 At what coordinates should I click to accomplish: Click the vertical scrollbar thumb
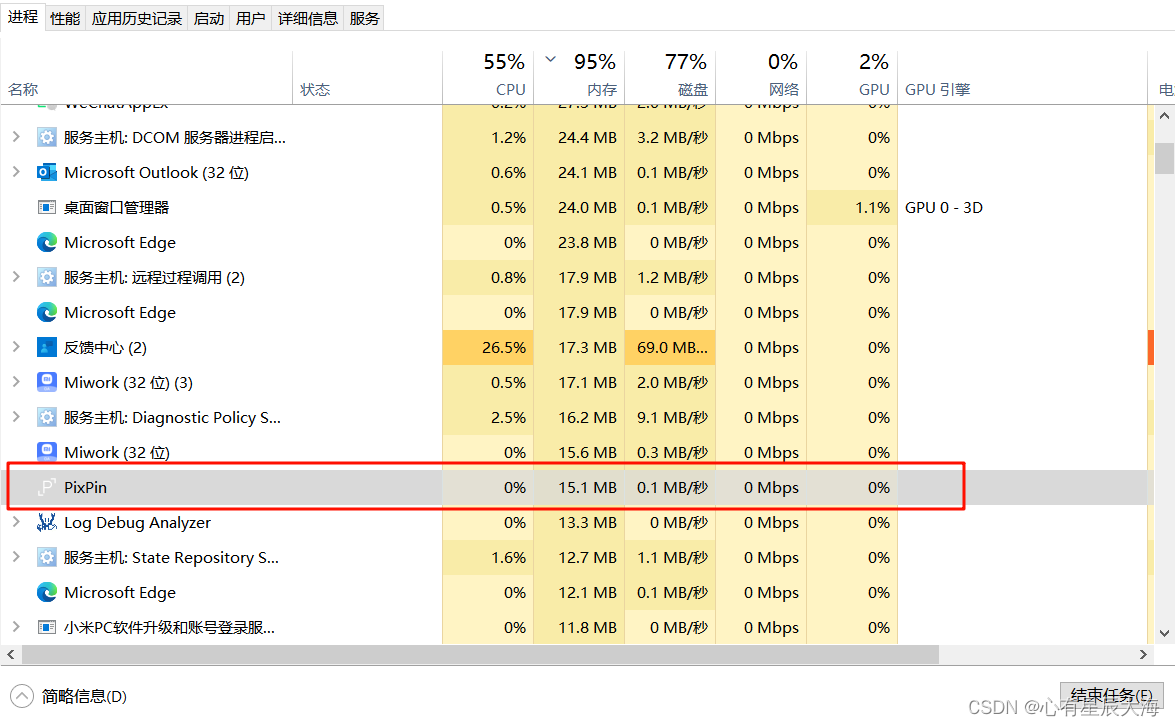1164,158
